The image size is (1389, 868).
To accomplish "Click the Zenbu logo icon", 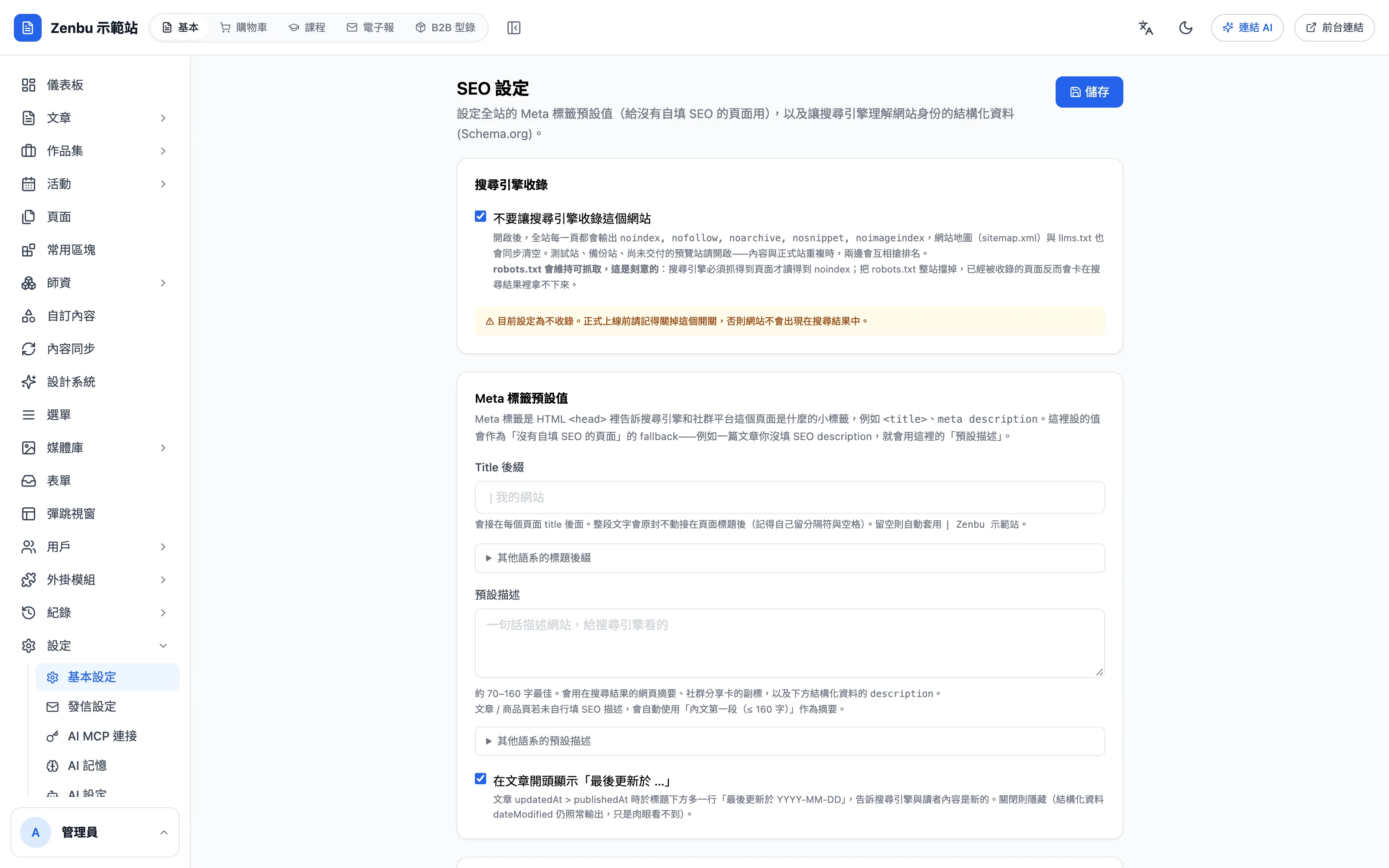I will pos(27,27).
